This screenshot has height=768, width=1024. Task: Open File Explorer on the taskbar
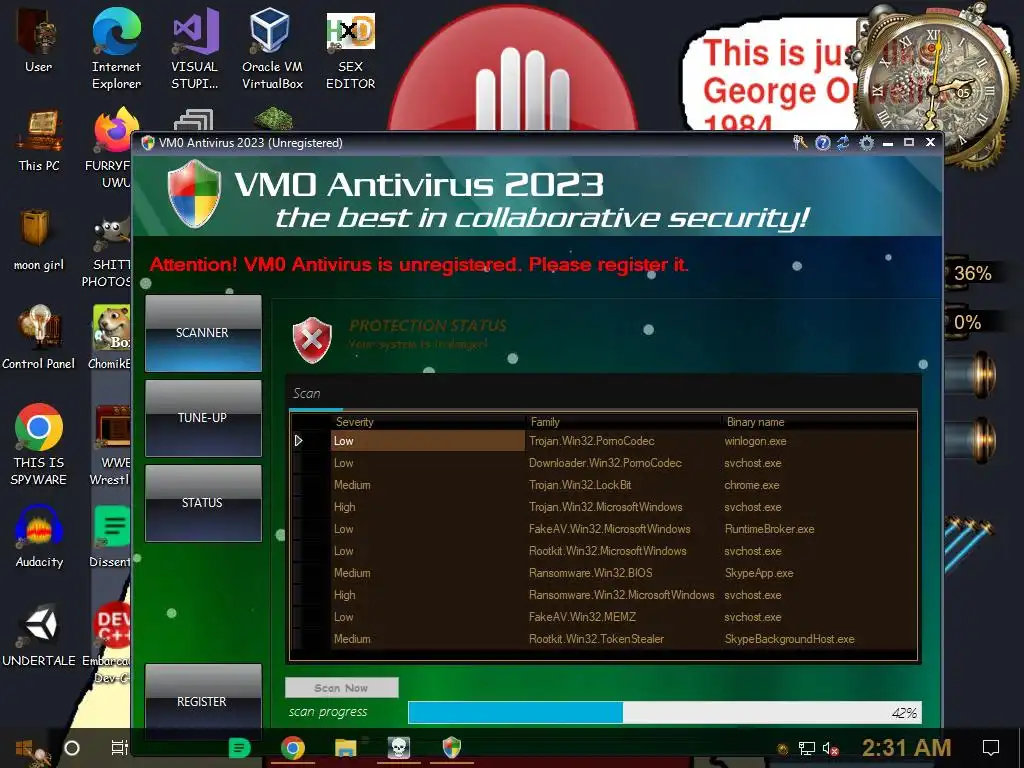click(x=345, y=748)
